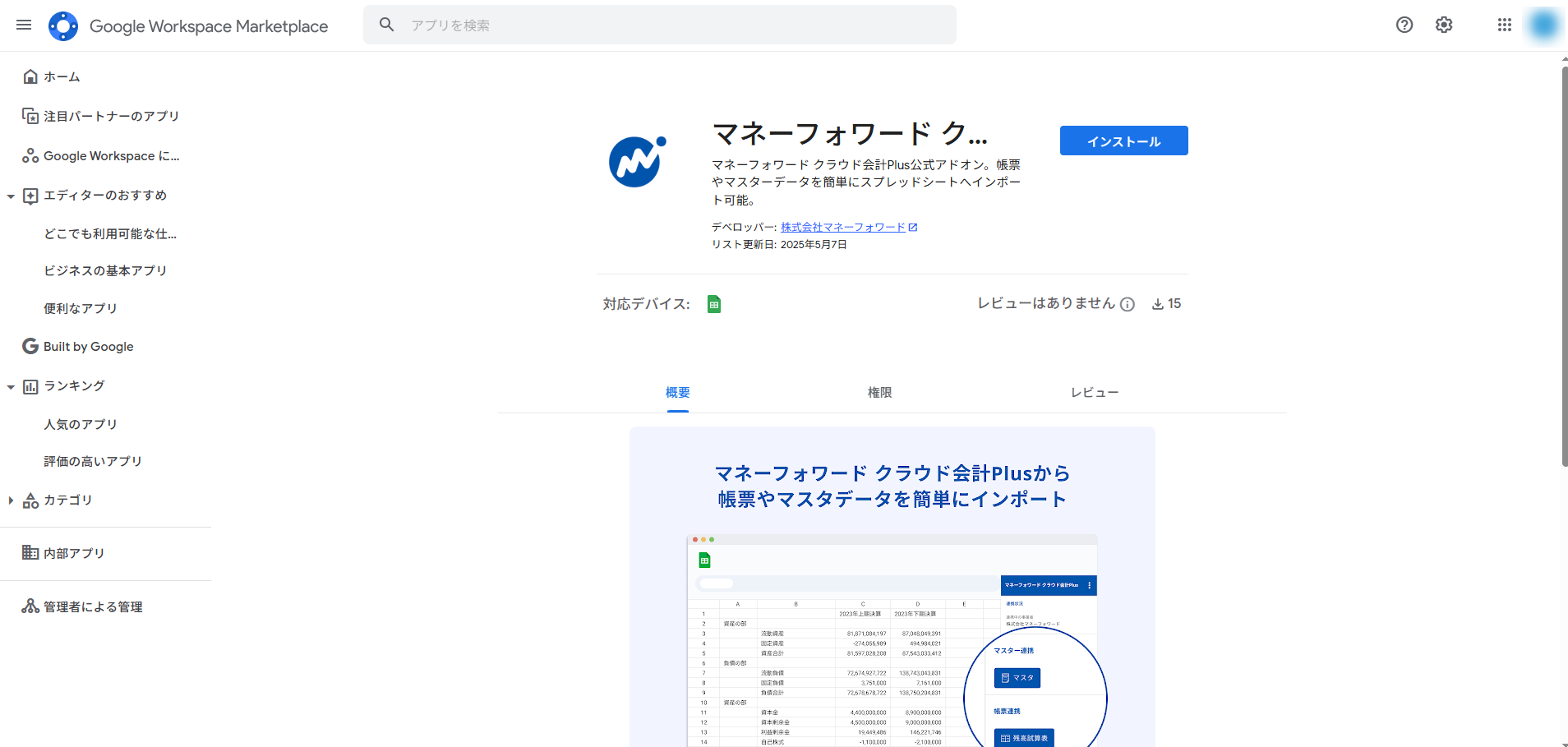Open the help question mark icon
This screenshot has width=1568, height=747.
pos(1404,25)
